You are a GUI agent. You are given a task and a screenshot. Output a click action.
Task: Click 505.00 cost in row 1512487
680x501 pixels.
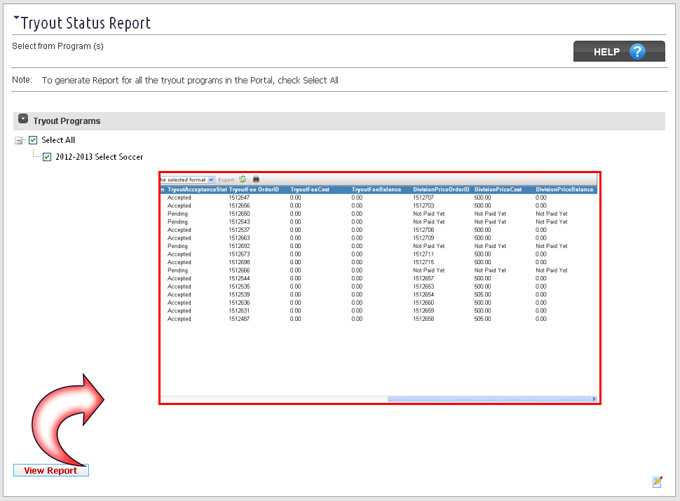[x=483, y=319]
